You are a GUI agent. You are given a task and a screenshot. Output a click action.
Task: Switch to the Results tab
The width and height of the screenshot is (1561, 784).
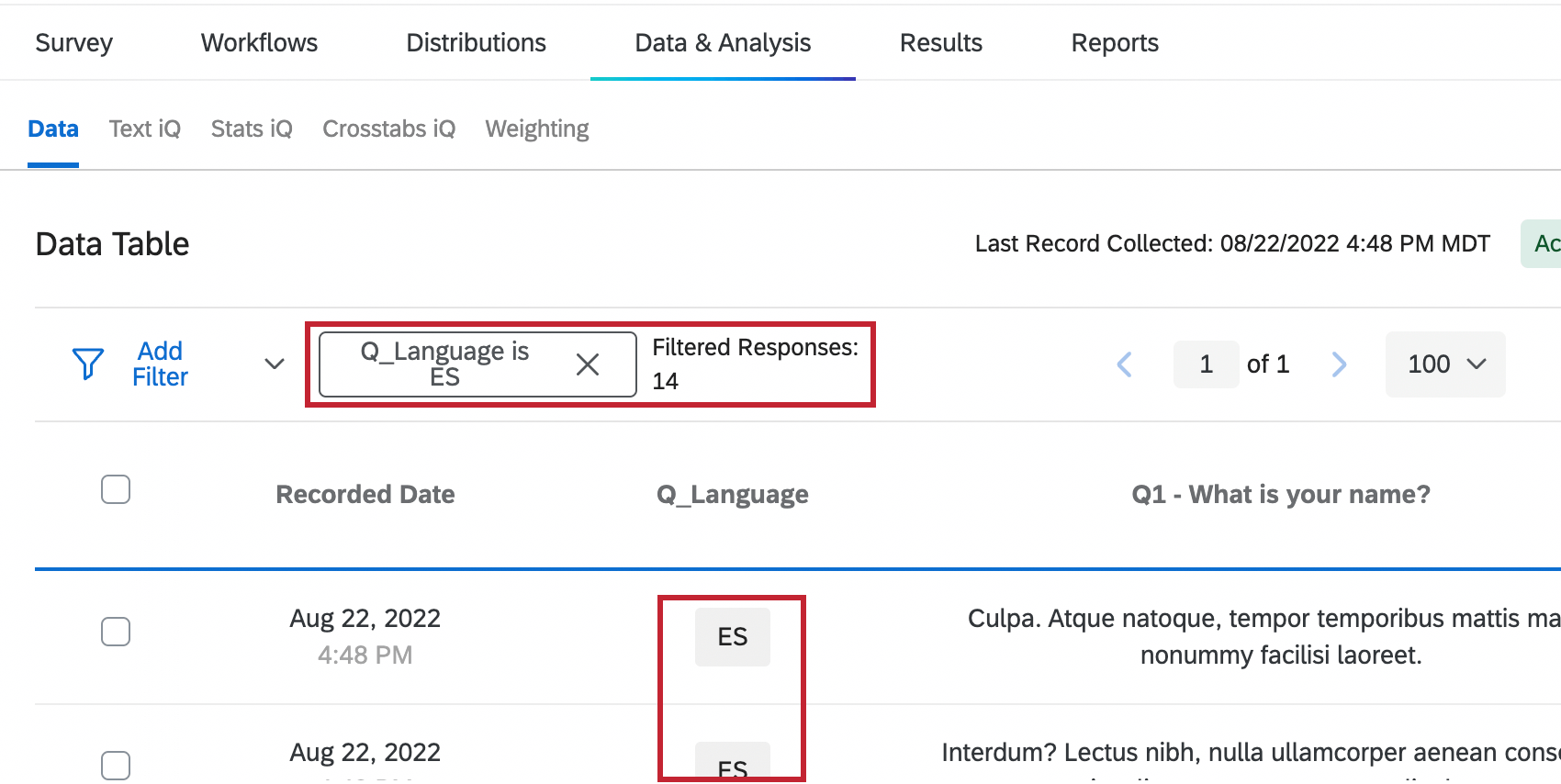pos(941,42)
